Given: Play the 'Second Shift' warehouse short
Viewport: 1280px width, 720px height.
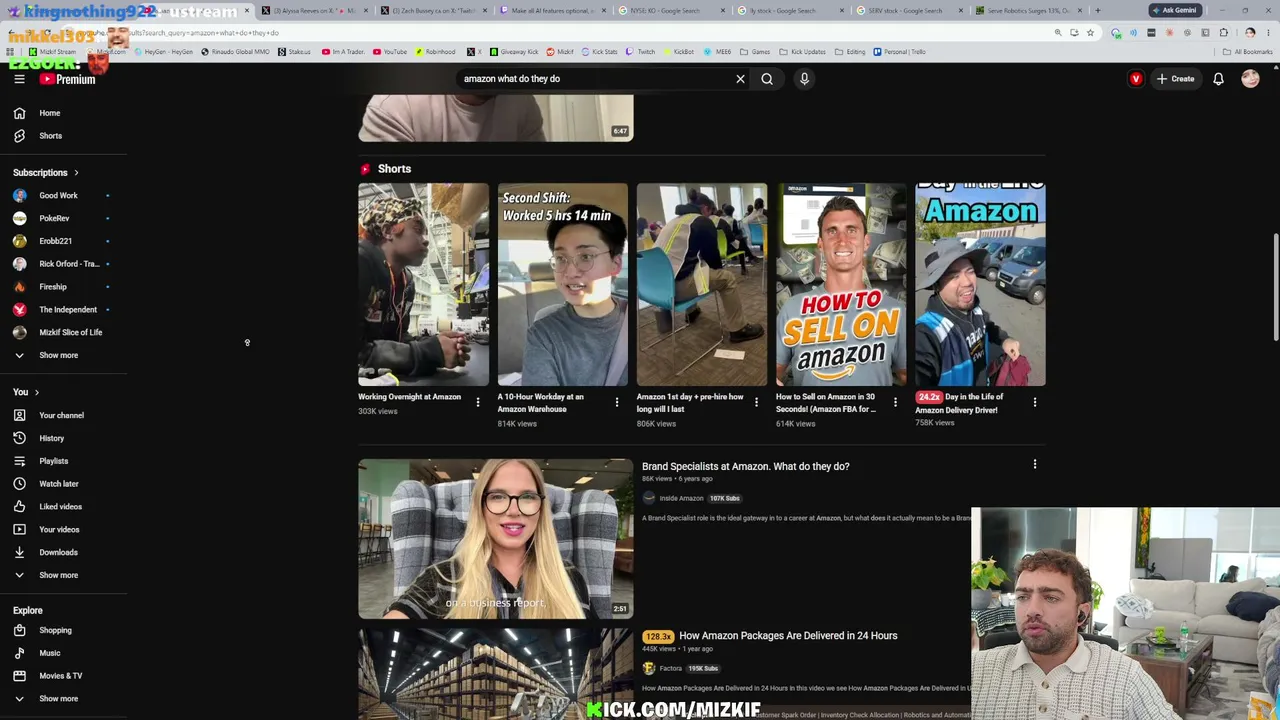Looking at the screenshot, I should (x=563, y=284).
